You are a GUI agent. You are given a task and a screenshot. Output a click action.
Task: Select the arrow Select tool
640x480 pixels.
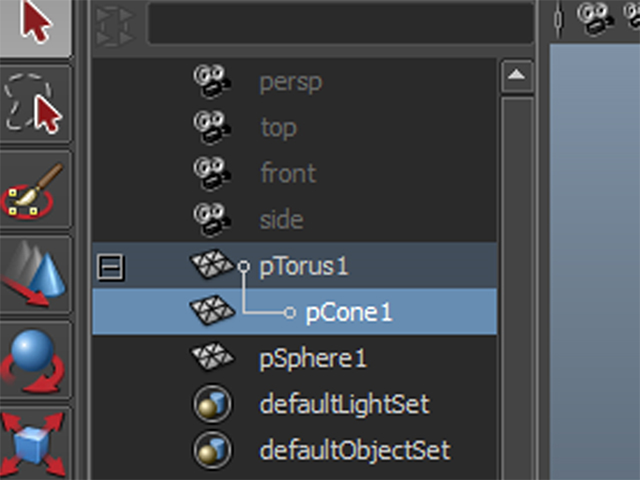coord(35,23)
